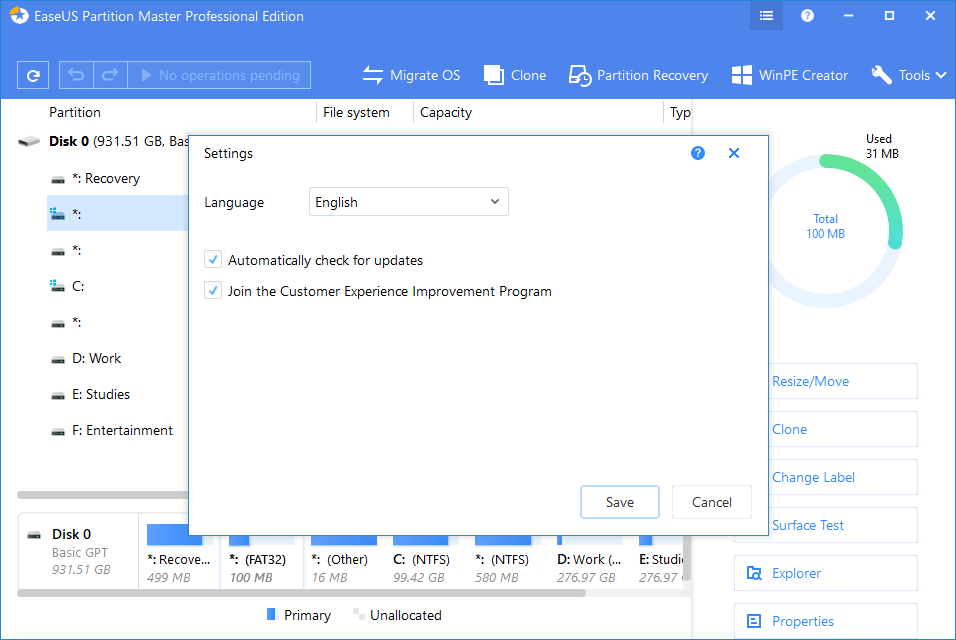Image resolution: width=956 pixels, height=640 pixels.
Task: Click the title bar help question icon
Action: pyautogui.click(x=807, y=16)
